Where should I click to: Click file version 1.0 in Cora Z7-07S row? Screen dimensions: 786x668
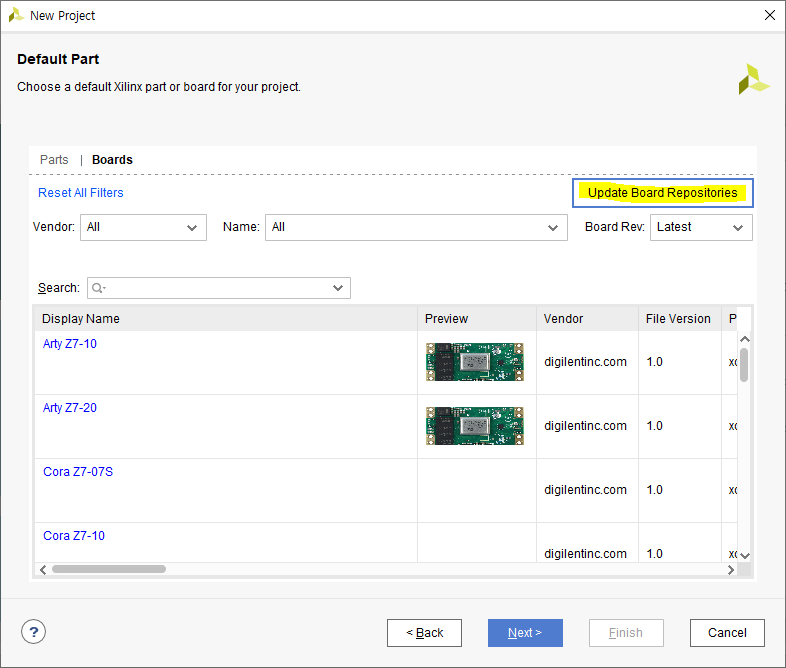[x=655, y=490]
